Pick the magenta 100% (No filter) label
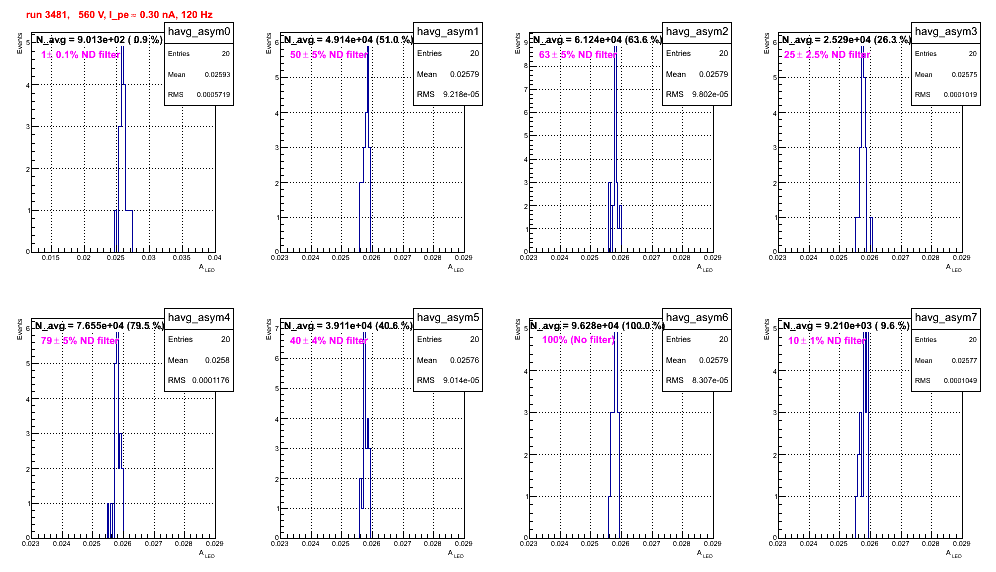Image resolution: width=996 pixels, height=572 pixels. 579,340
